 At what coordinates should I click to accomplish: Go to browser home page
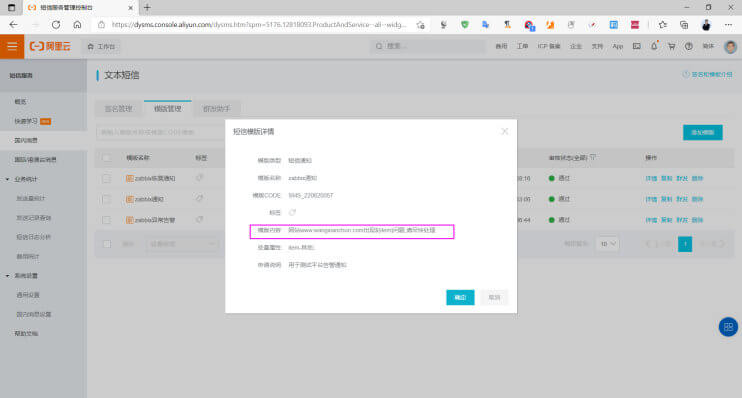(77, 25)
